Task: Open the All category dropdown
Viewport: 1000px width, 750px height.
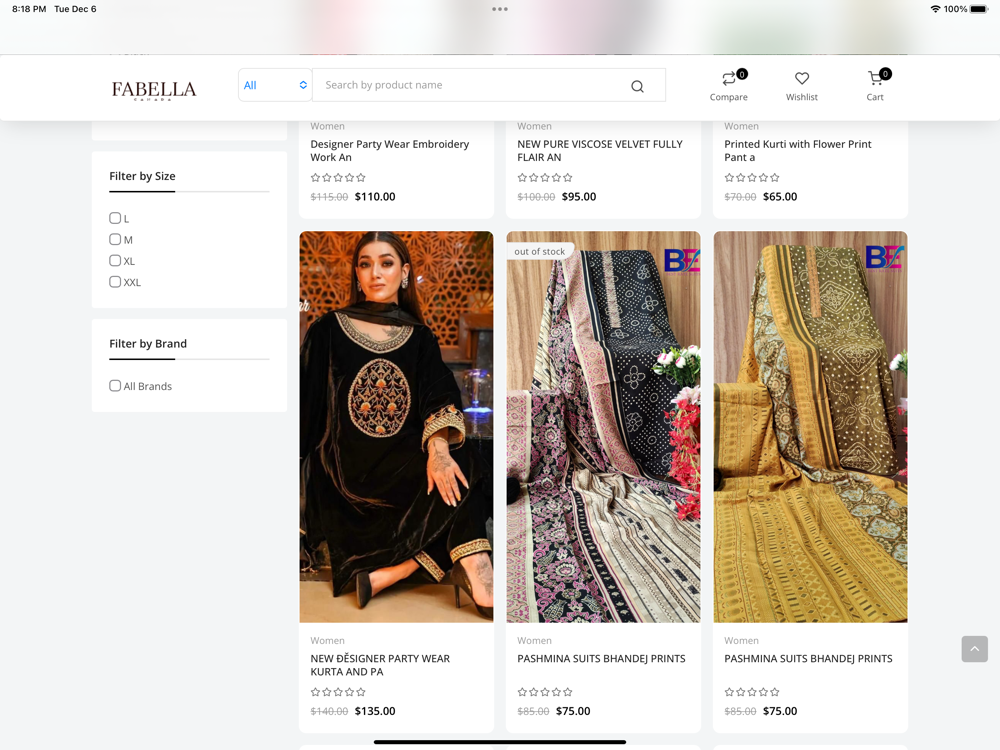Action: pyautogui.click(x=275, y=85)
